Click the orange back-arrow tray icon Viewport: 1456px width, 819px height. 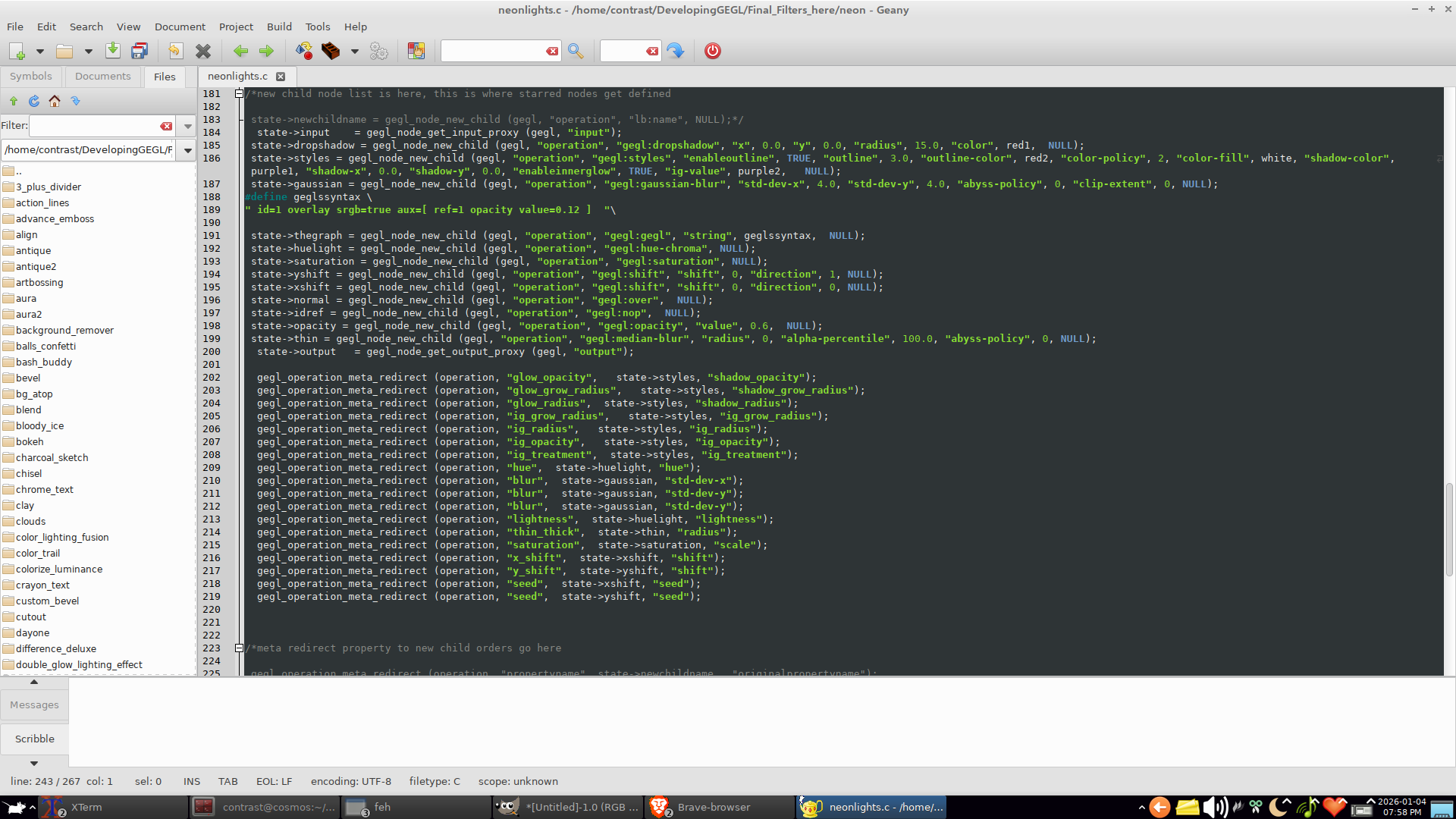pos(1159,807)
